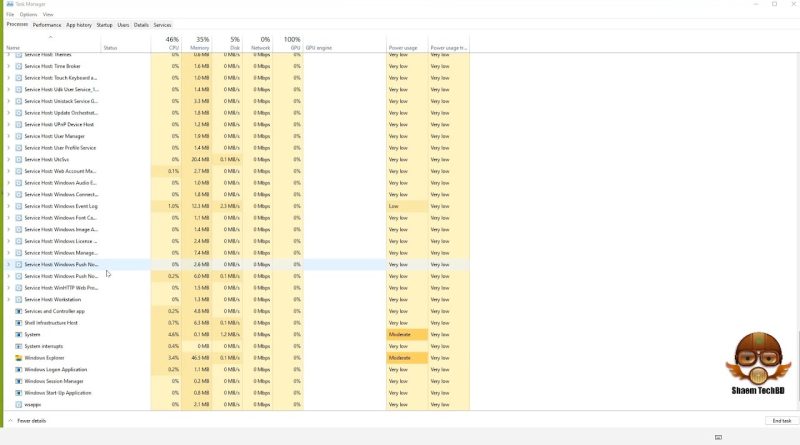Click the Windows Session Manager icon

pyautogui.click(x=19, y=381)
